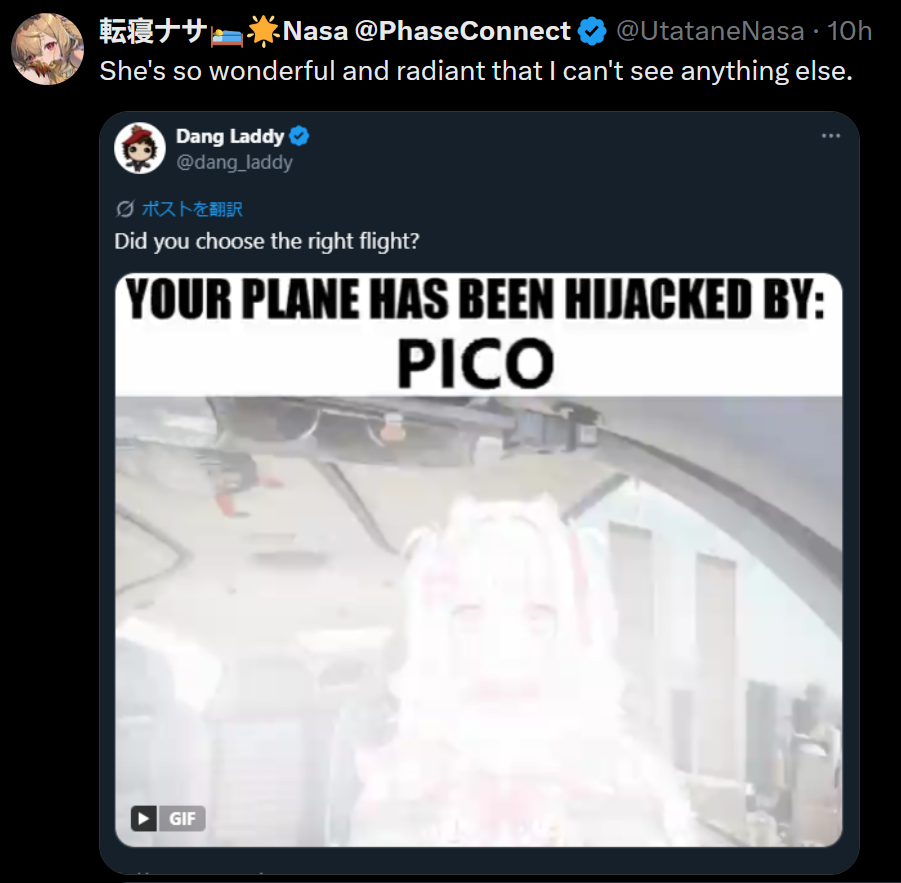Click the ポストを翻訳 translate link
The image size is (901, 883).
(x=192, y=209)
